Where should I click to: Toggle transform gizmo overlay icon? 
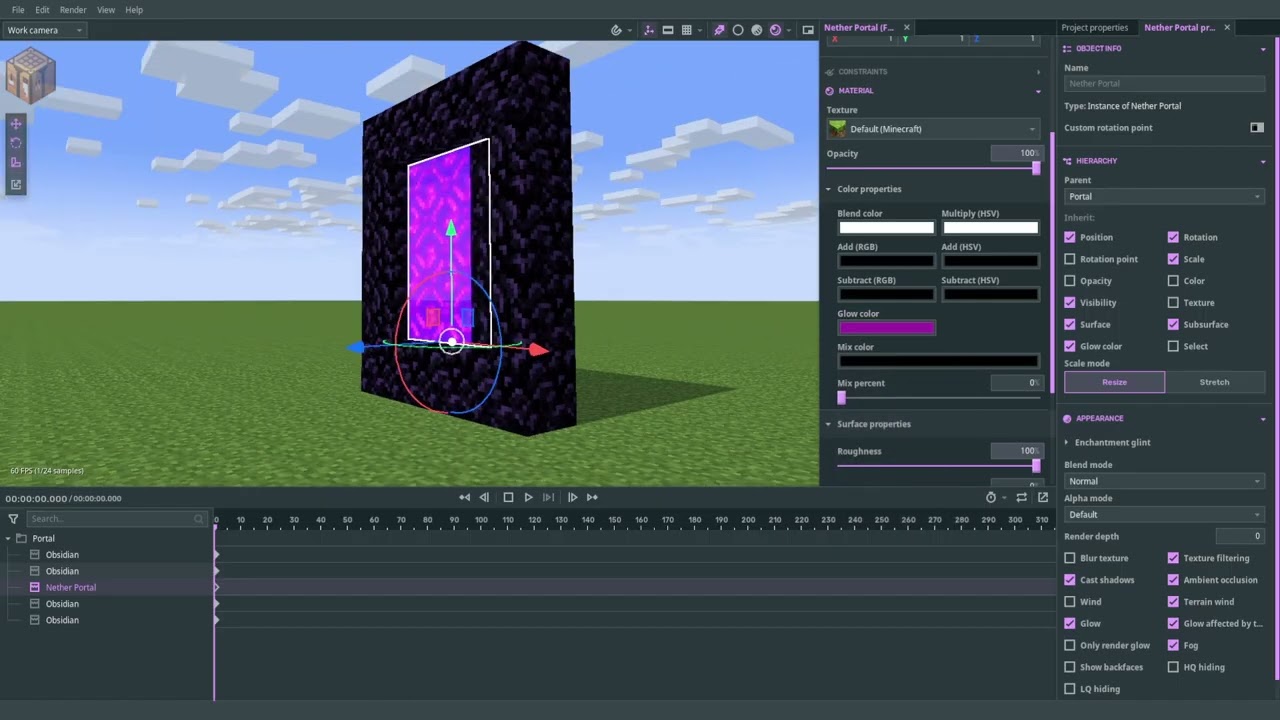(649, 30)
